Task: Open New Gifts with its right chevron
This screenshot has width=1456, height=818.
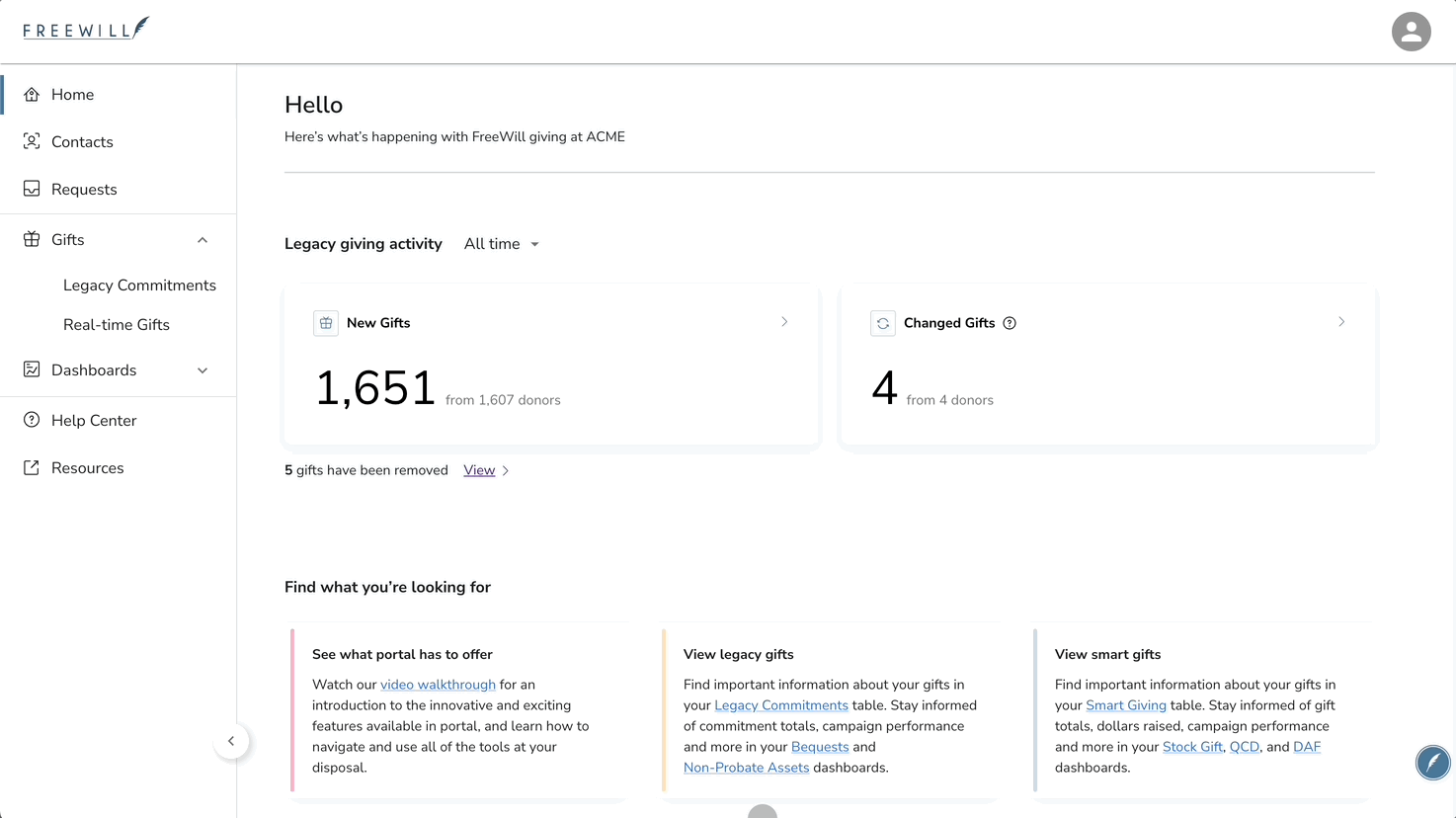Action: (784, 322)
